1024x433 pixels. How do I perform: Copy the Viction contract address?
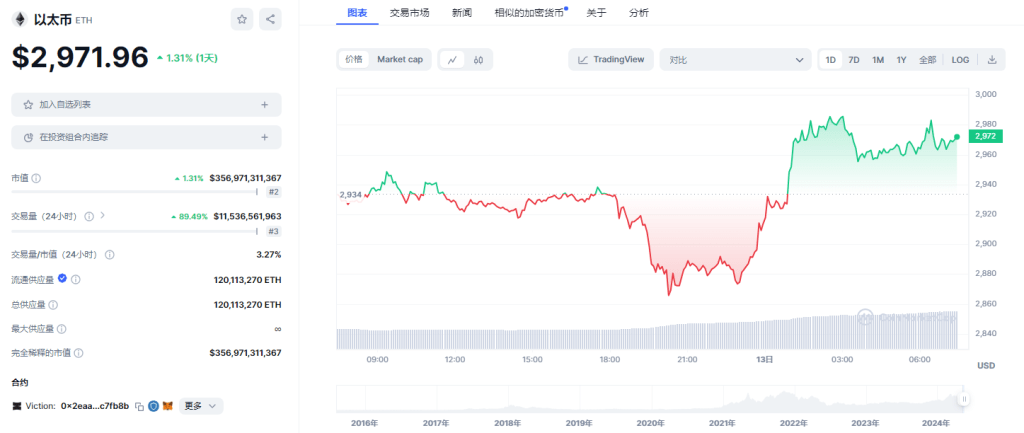point(140,406)
